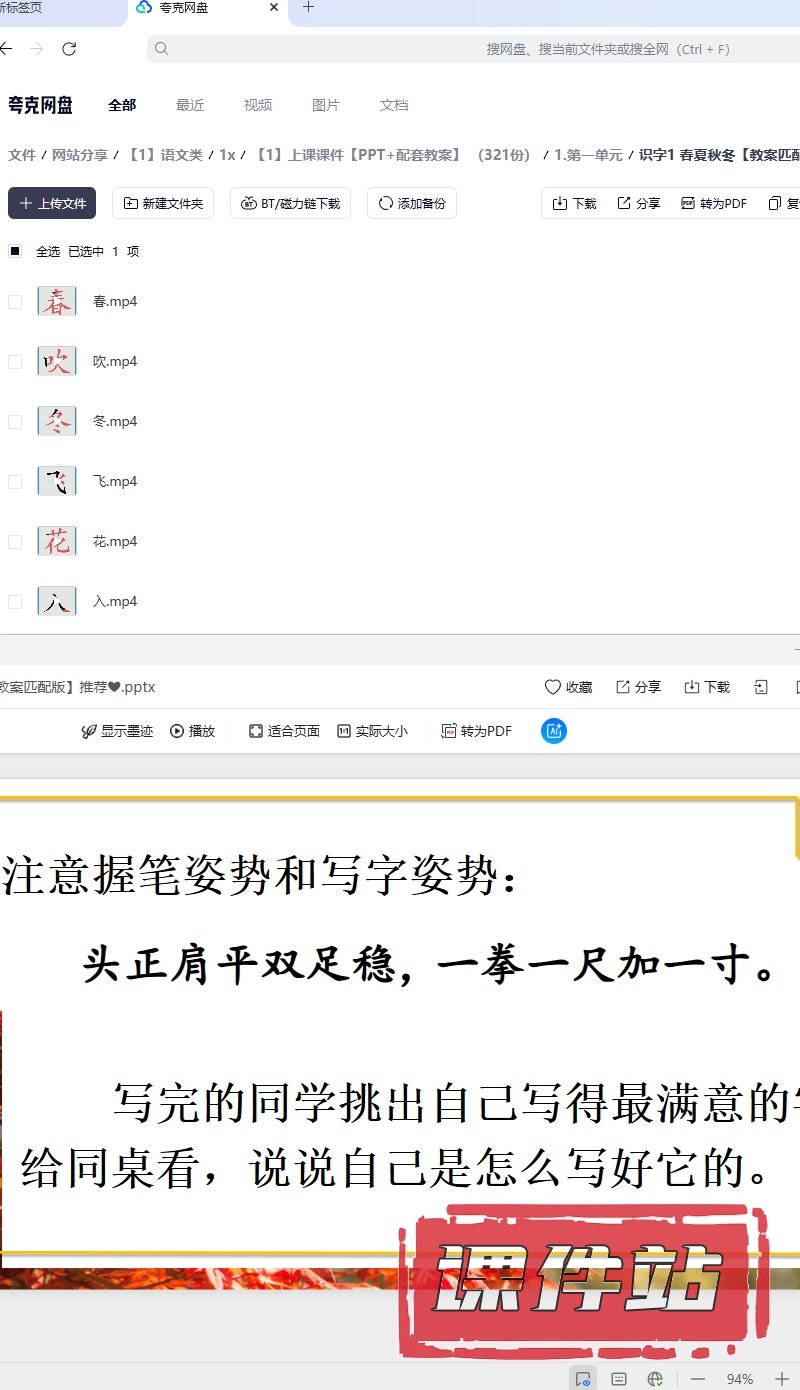Click the blue AI assistant icon
Viewport: 800px width, 1390px height.
(x=554, y=731)
